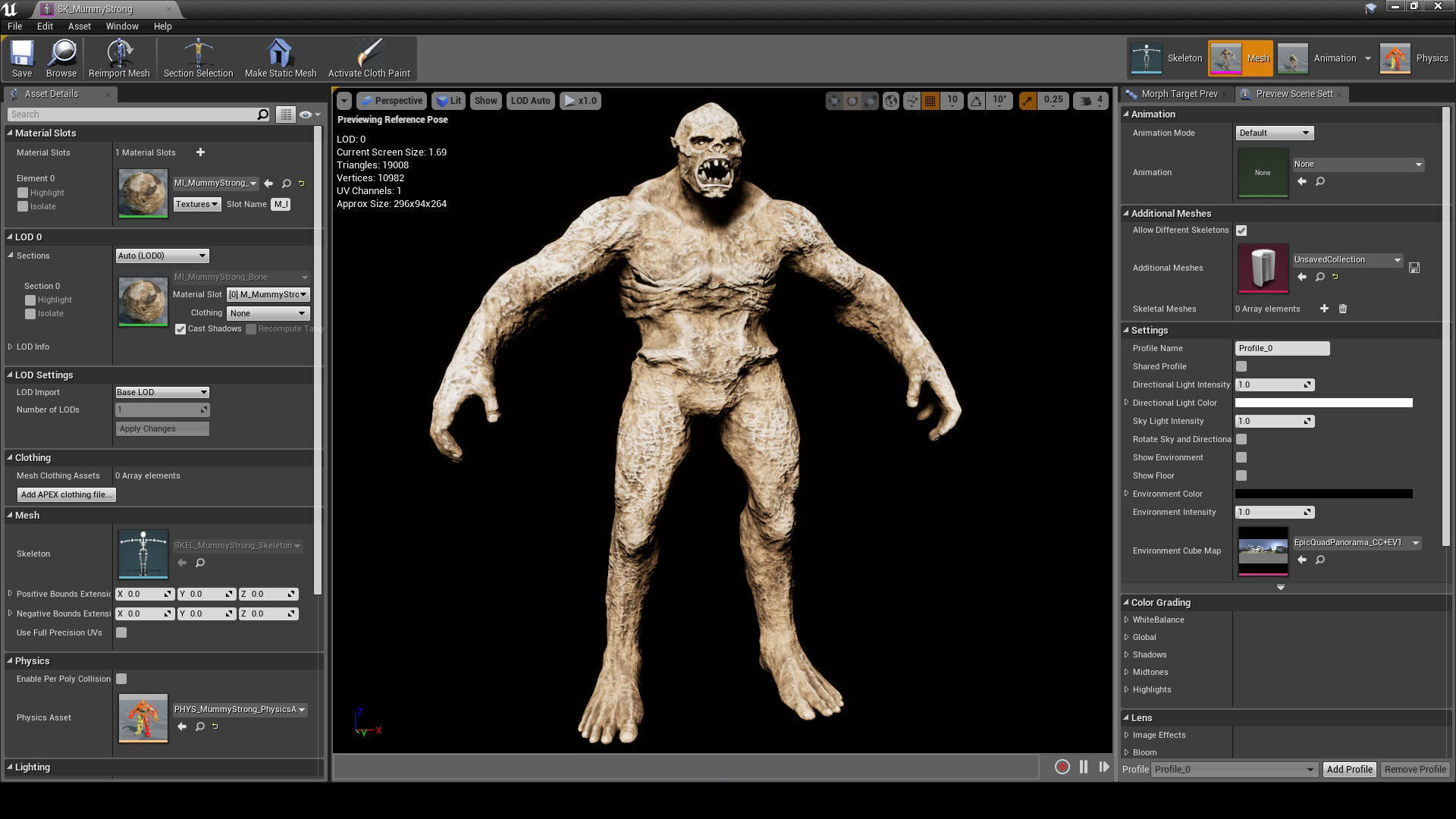This screenshot has height=819, width=1456.
Task: Open the Show viewport menu
Action: tap(485, 100)
